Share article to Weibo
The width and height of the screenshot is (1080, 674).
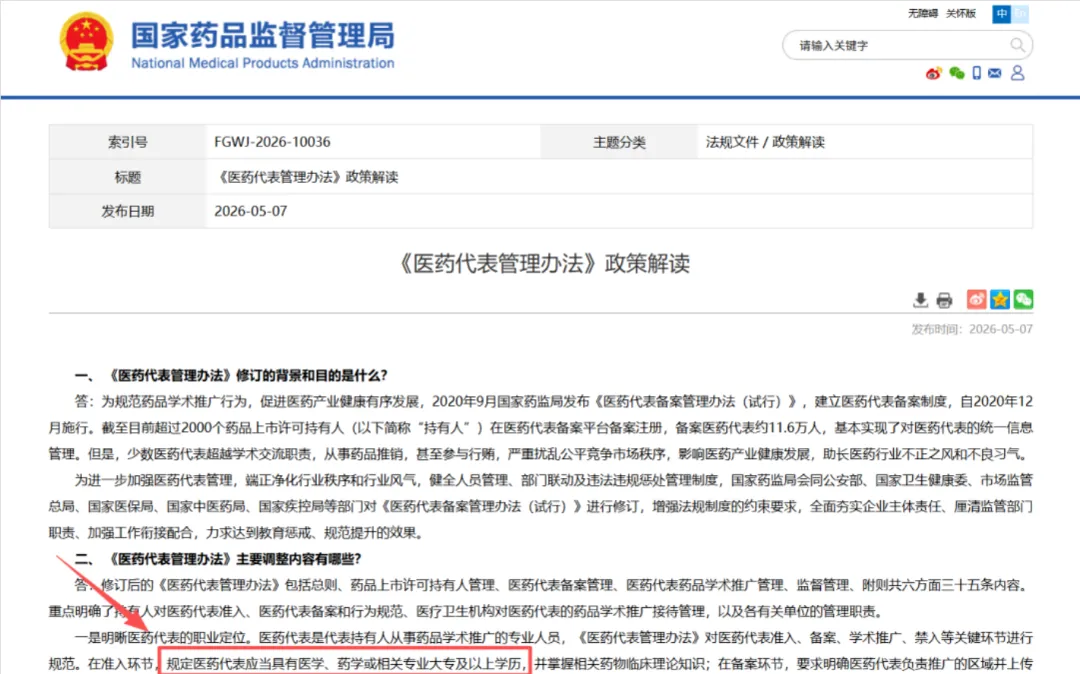pos(976,299)
